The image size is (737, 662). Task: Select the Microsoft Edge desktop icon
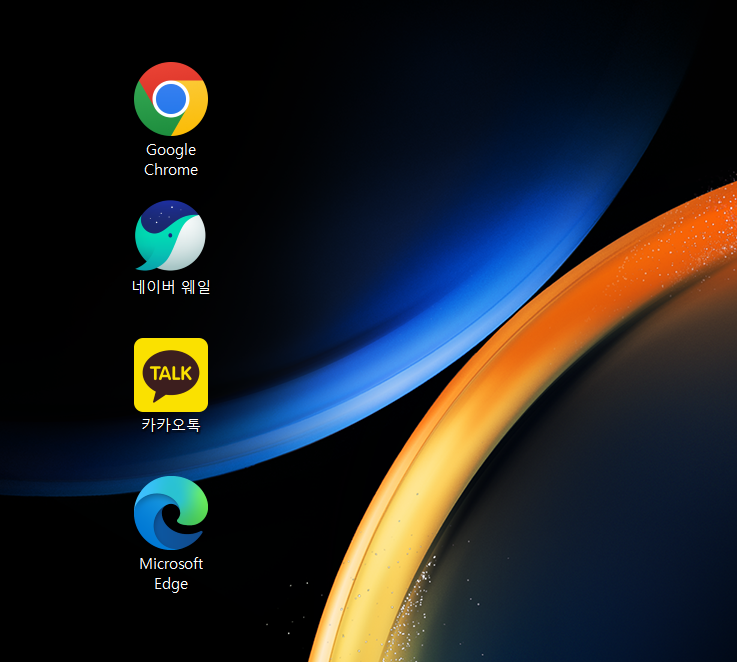click(x=171, y=512)
